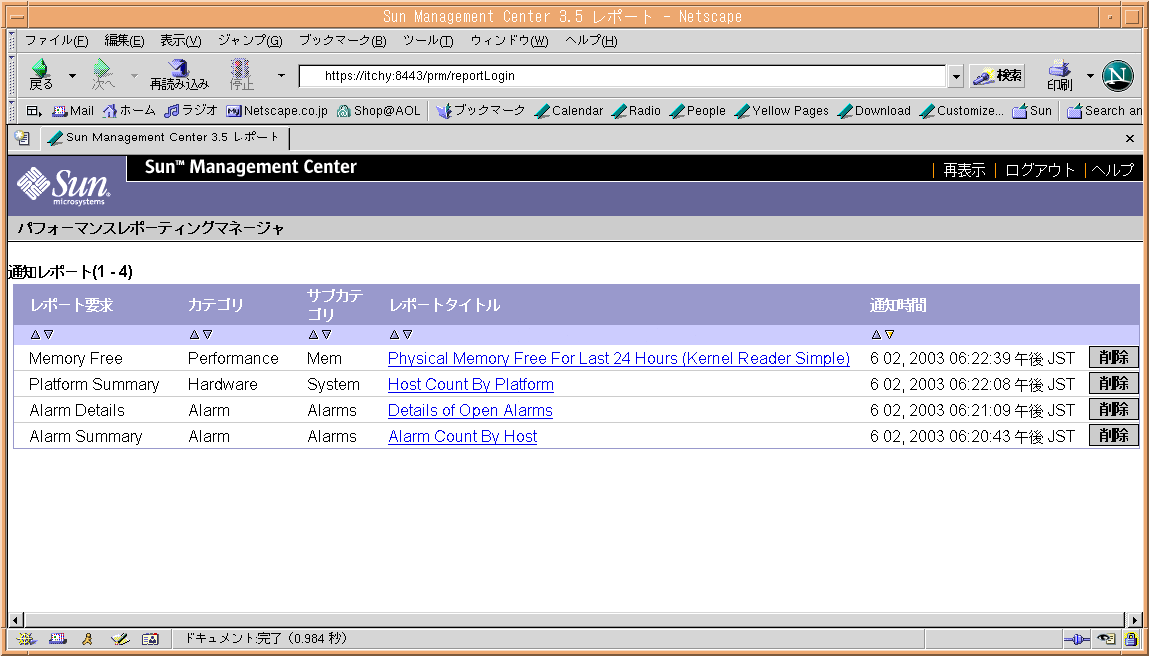Open Details of Open Alarms report

pyautogui.click(x=470, y=410)
